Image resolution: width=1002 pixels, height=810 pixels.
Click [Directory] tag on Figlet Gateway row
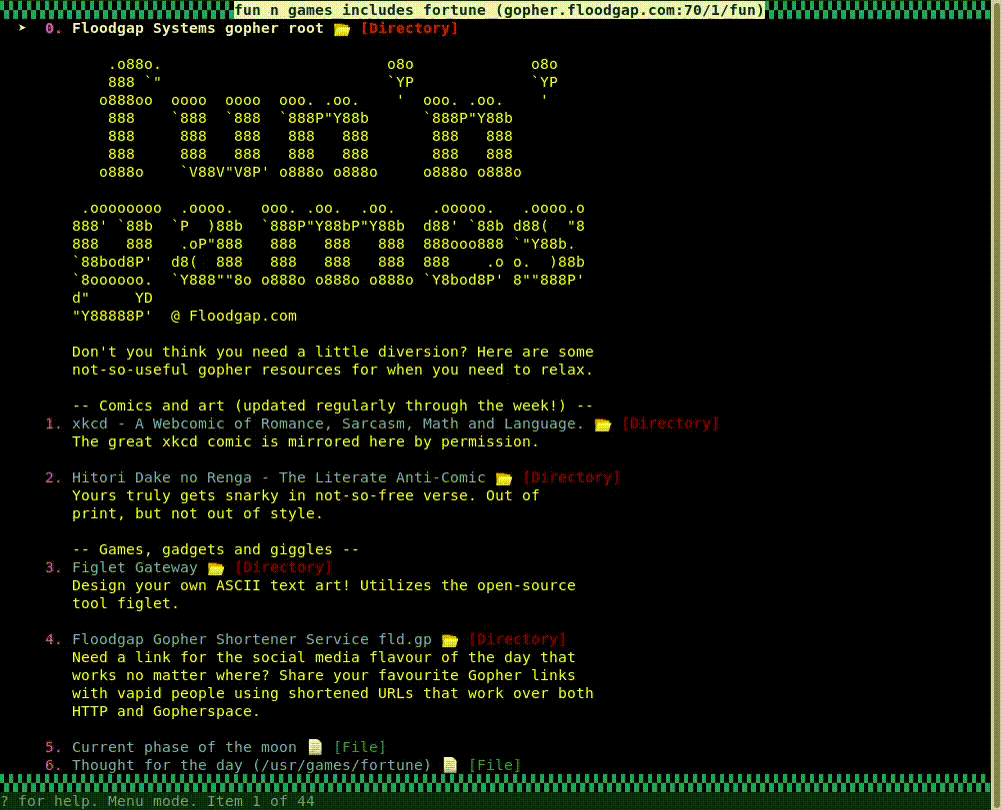pyautogui.click(x=283, y=567)
